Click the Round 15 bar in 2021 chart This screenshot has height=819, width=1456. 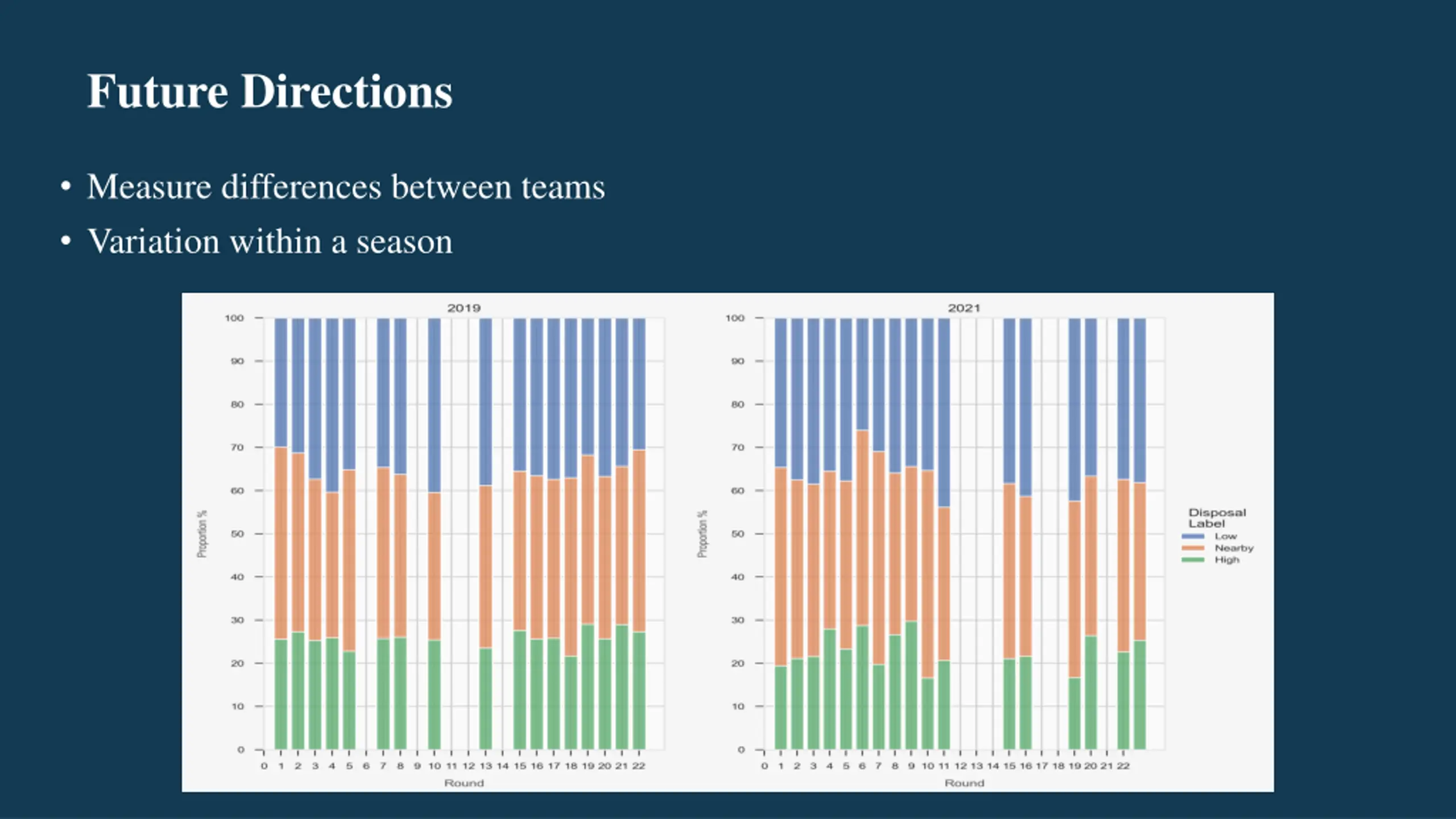1009,533
